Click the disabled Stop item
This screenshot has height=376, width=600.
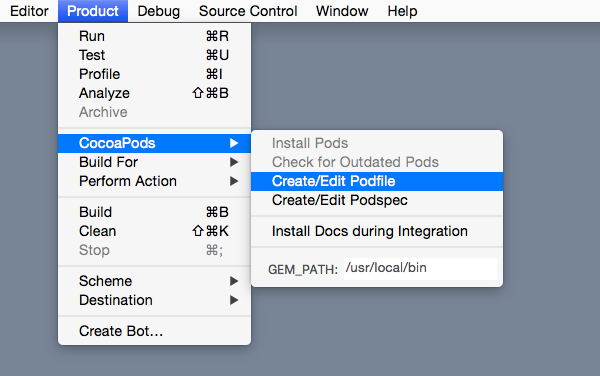155,250
